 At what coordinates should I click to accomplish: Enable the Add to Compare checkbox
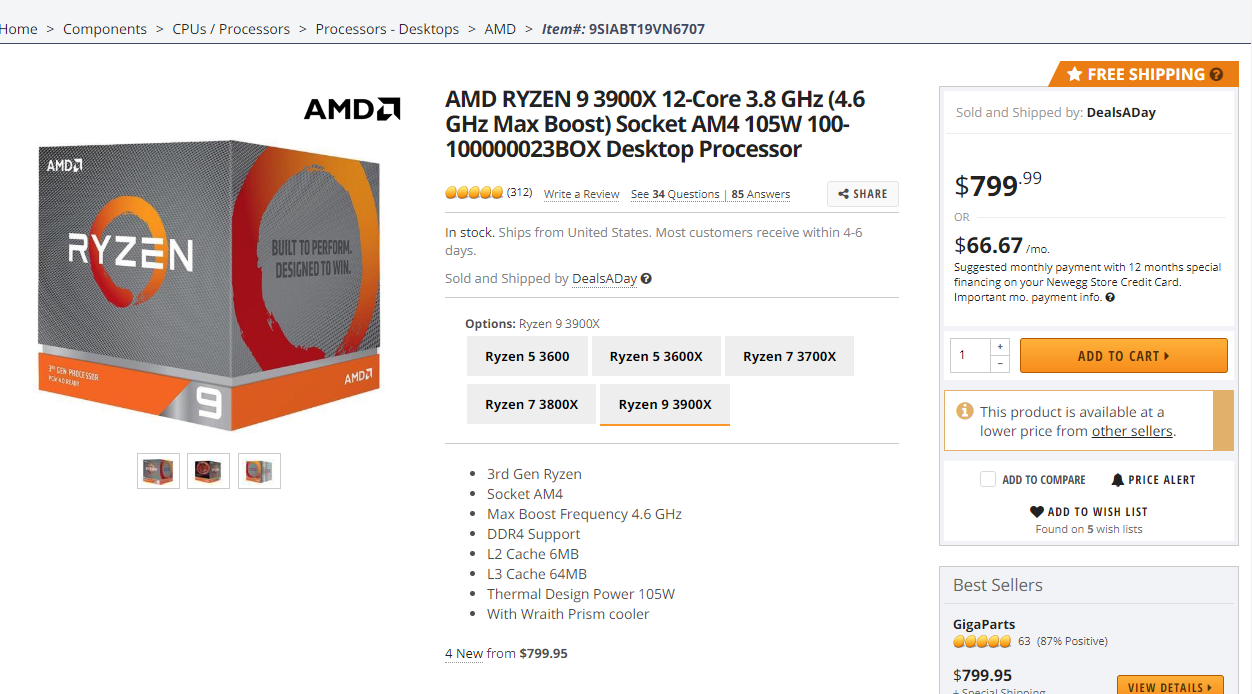coord(988,480)
